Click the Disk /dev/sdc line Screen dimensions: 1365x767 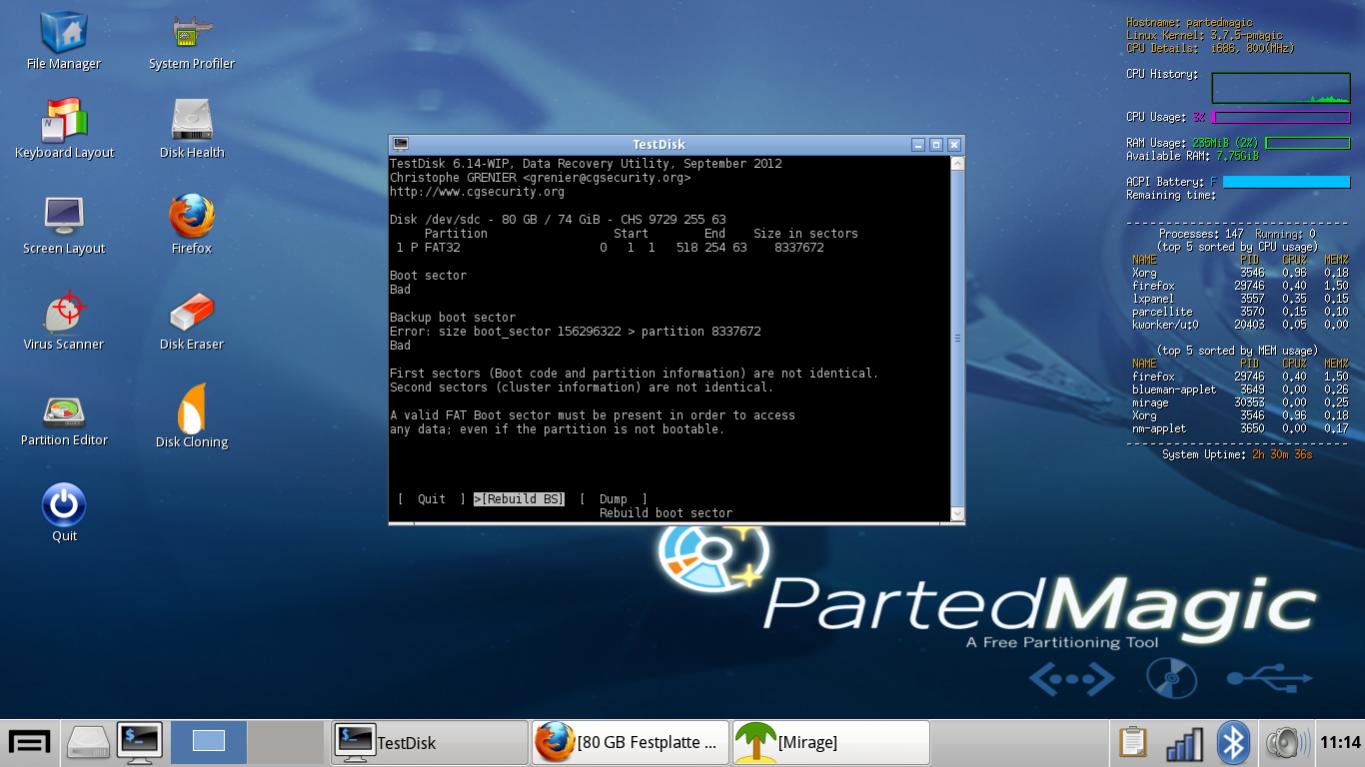coord(558,219)
